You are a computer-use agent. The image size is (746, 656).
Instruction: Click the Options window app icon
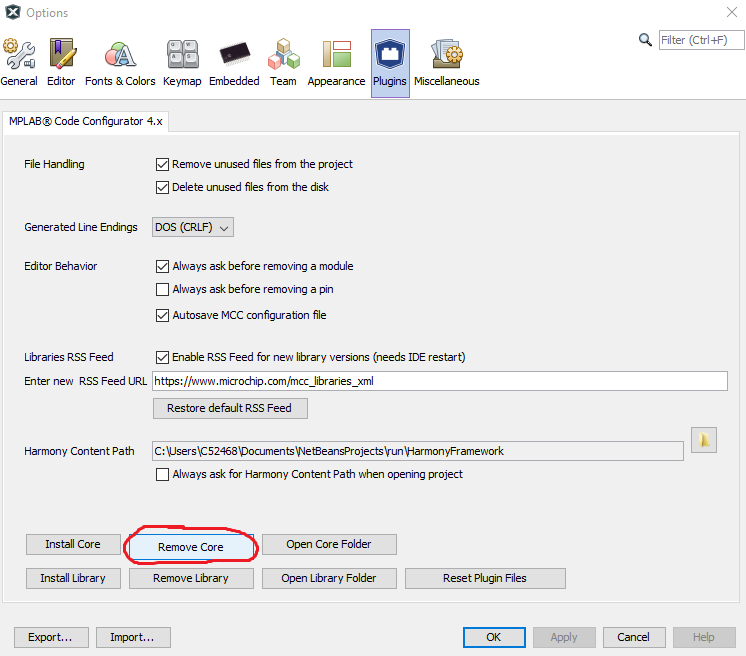pos(13,12)
